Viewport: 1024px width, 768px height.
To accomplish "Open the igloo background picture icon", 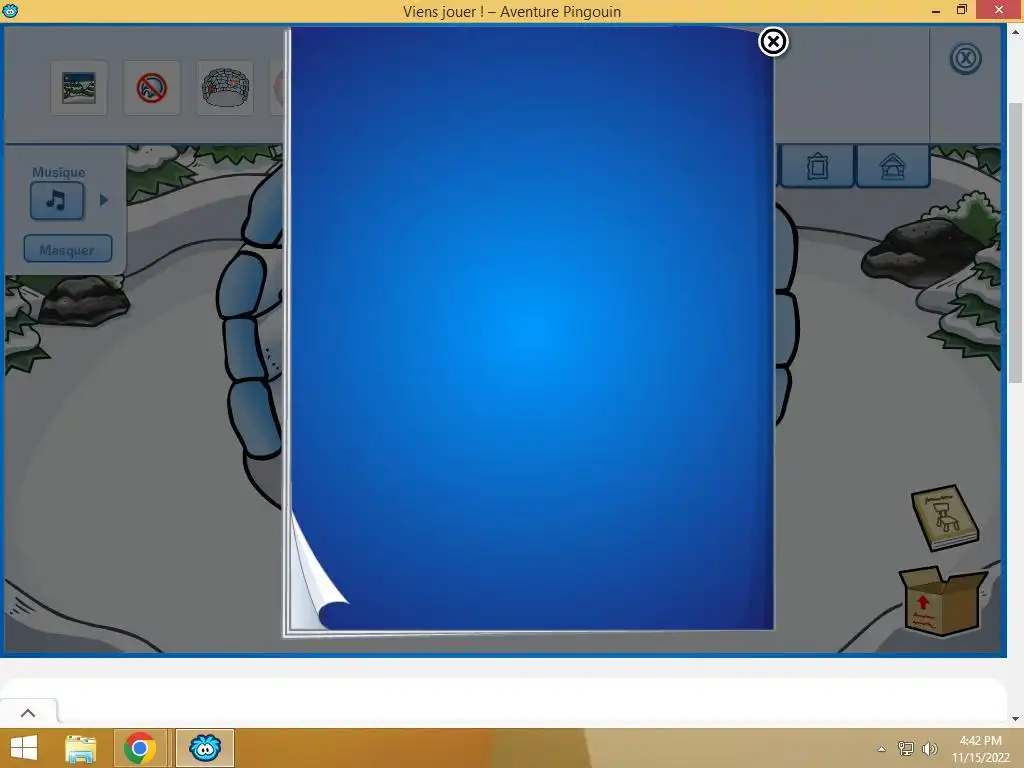I will tap(79, 88).
